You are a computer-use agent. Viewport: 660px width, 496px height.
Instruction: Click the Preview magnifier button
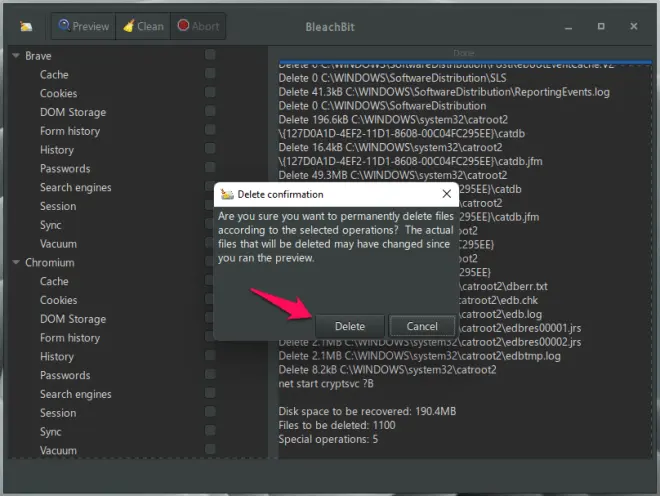tap(84, 26)
